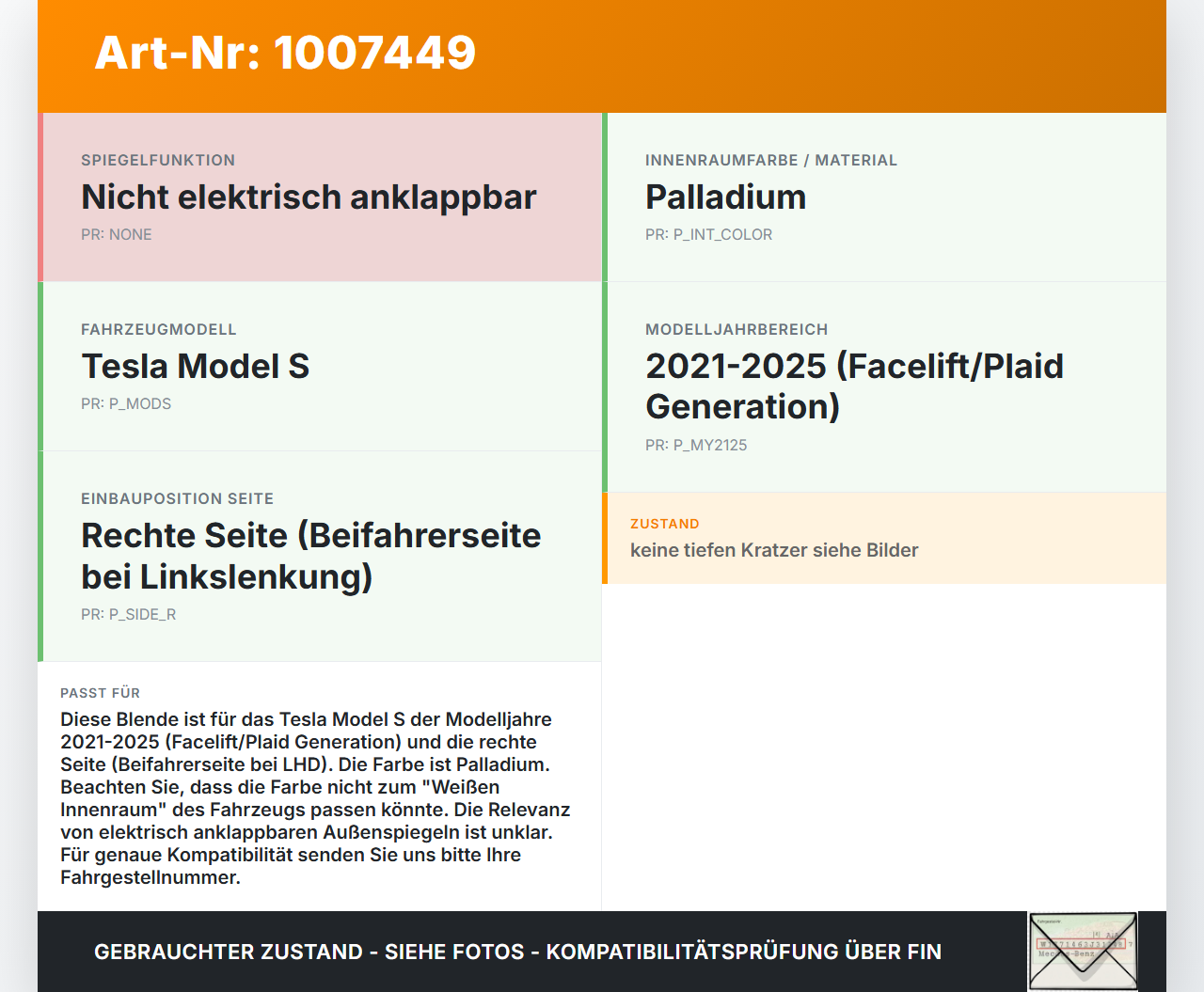Click the code "PR: NONE"

click(117, 234)
